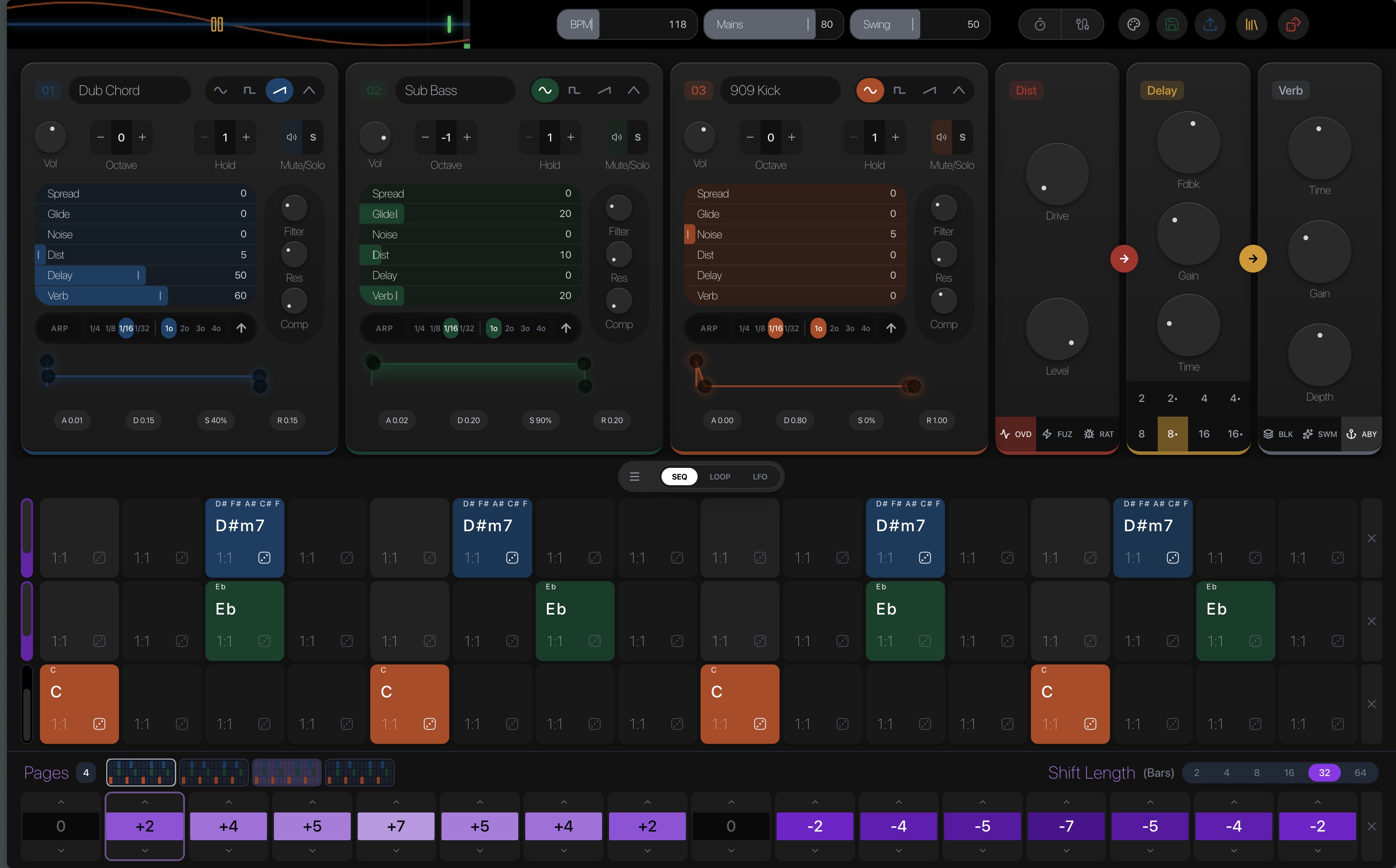Image resolution: width=1396 pixels, height=868 pixels.
Task: Select the SEQ tab
Action: click(x=679, y=477)
